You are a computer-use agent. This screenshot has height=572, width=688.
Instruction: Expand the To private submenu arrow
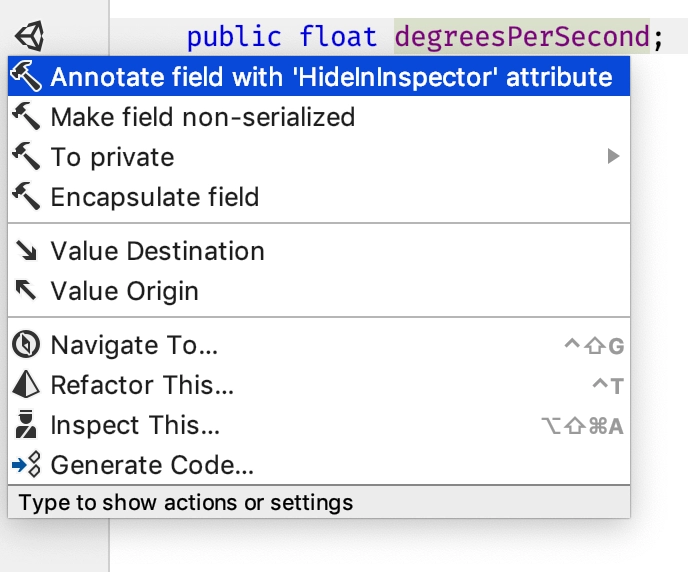(x=613, y=156)
